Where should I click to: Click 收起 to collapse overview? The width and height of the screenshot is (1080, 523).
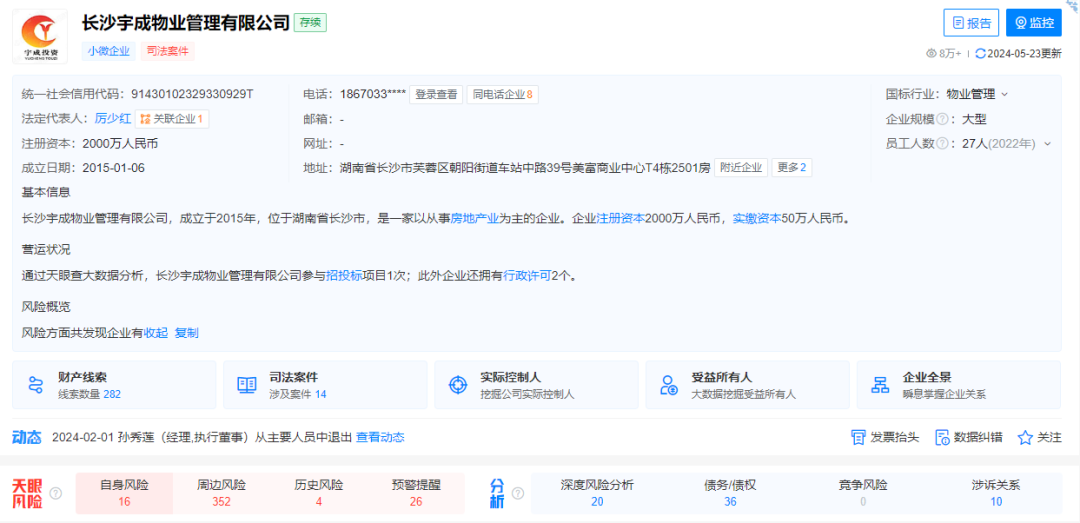point(156,333)
